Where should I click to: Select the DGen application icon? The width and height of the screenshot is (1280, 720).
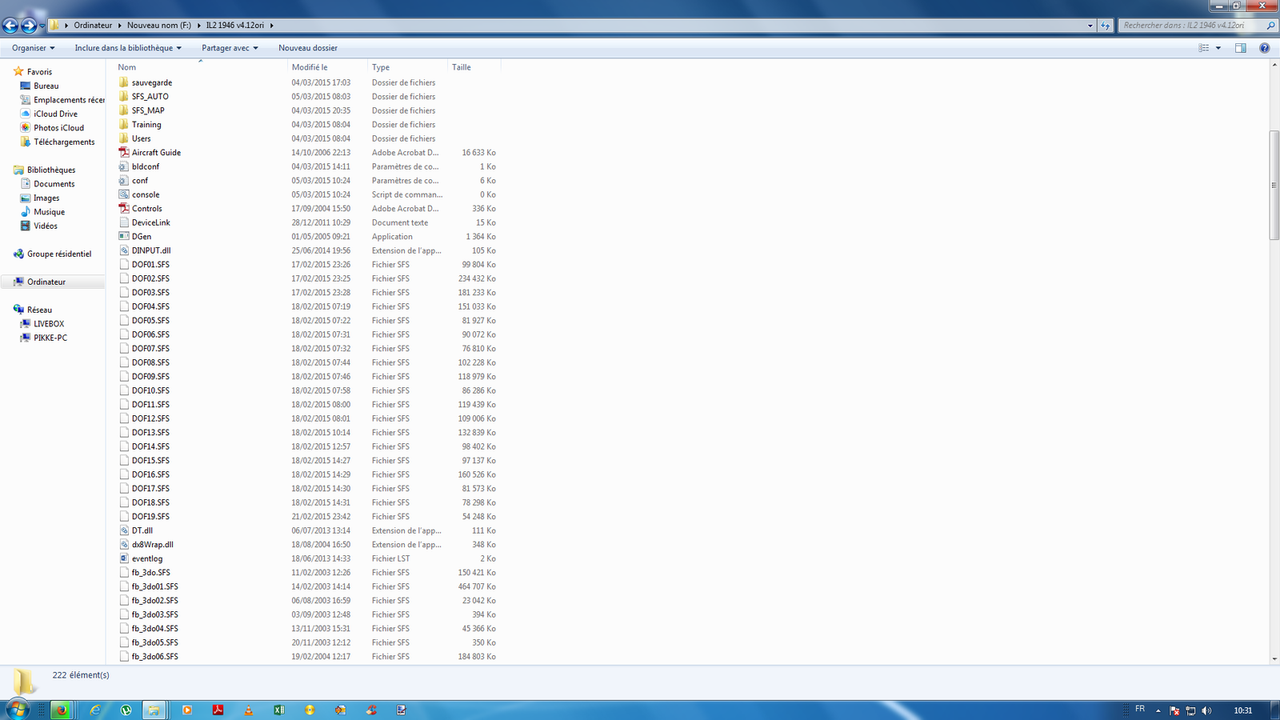(124, 237)
